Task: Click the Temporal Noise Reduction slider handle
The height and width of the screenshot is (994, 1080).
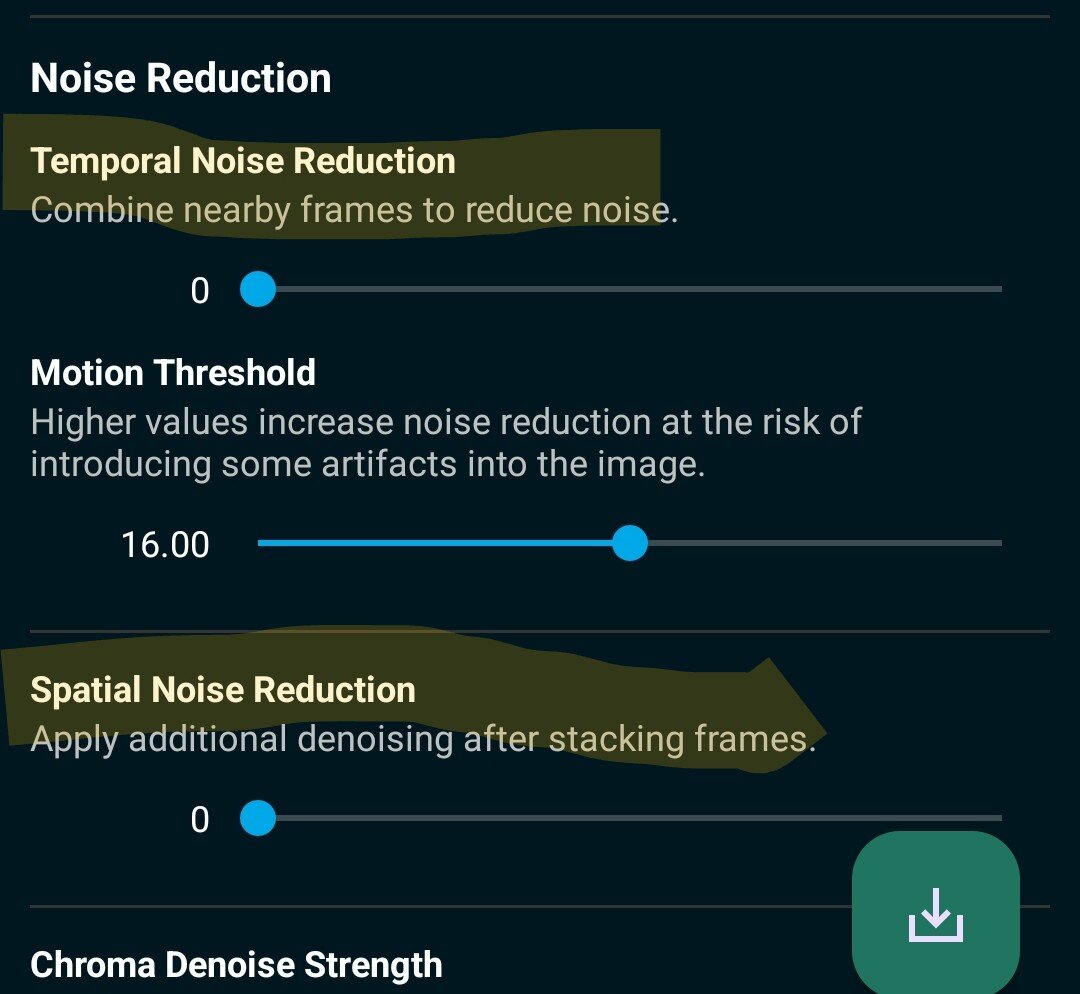Action: [258, 290]
